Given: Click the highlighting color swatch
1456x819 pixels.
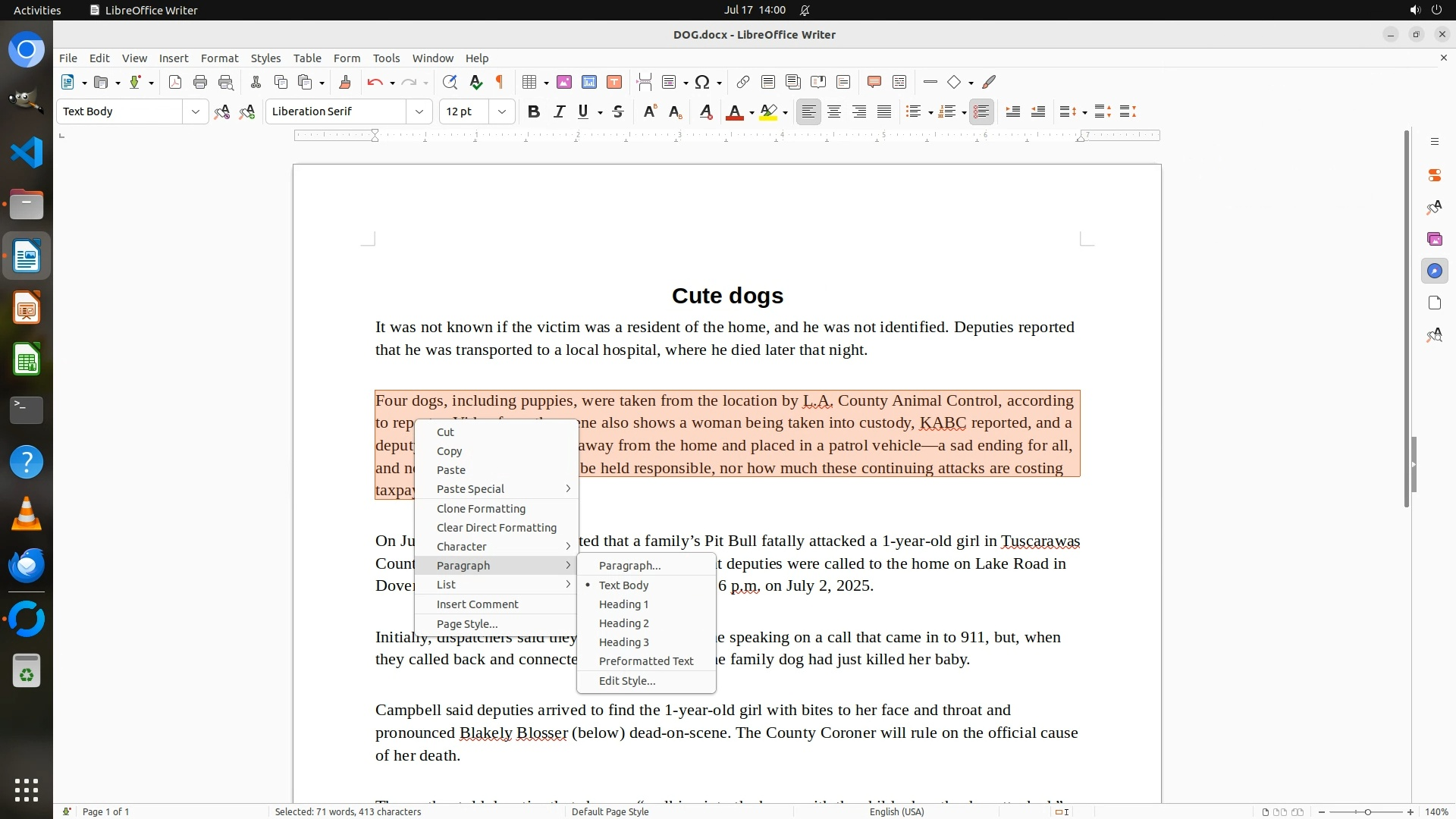Looking at the screenshot, I should coord(768,112).
